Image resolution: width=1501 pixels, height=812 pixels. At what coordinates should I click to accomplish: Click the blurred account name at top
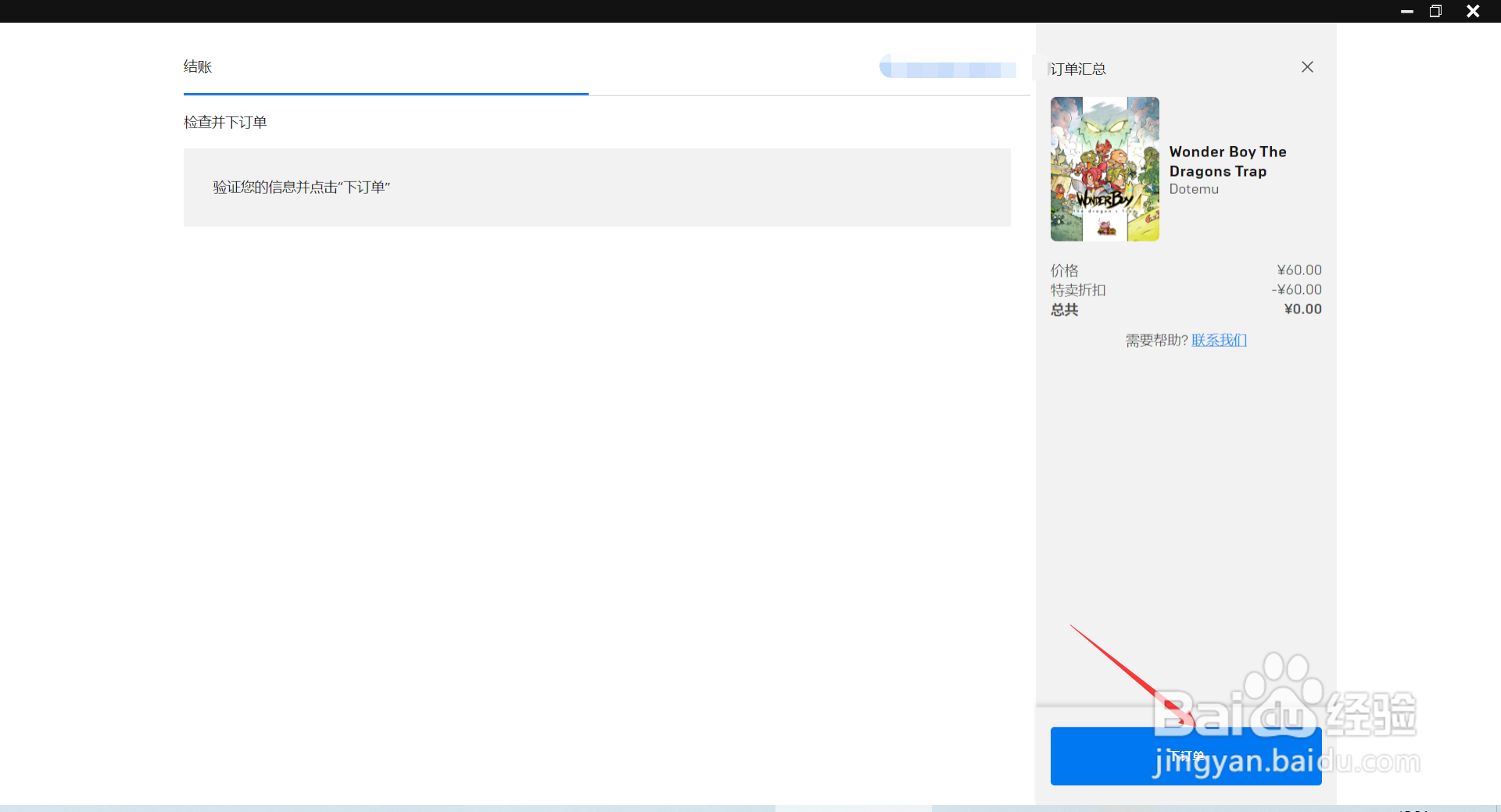tap(948, 67)
